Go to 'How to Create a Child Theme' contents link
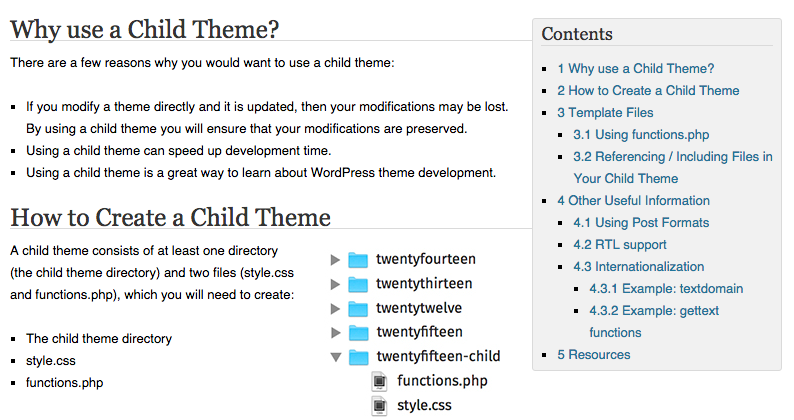Screen dimensions: 794x420 tap(648, 91)
